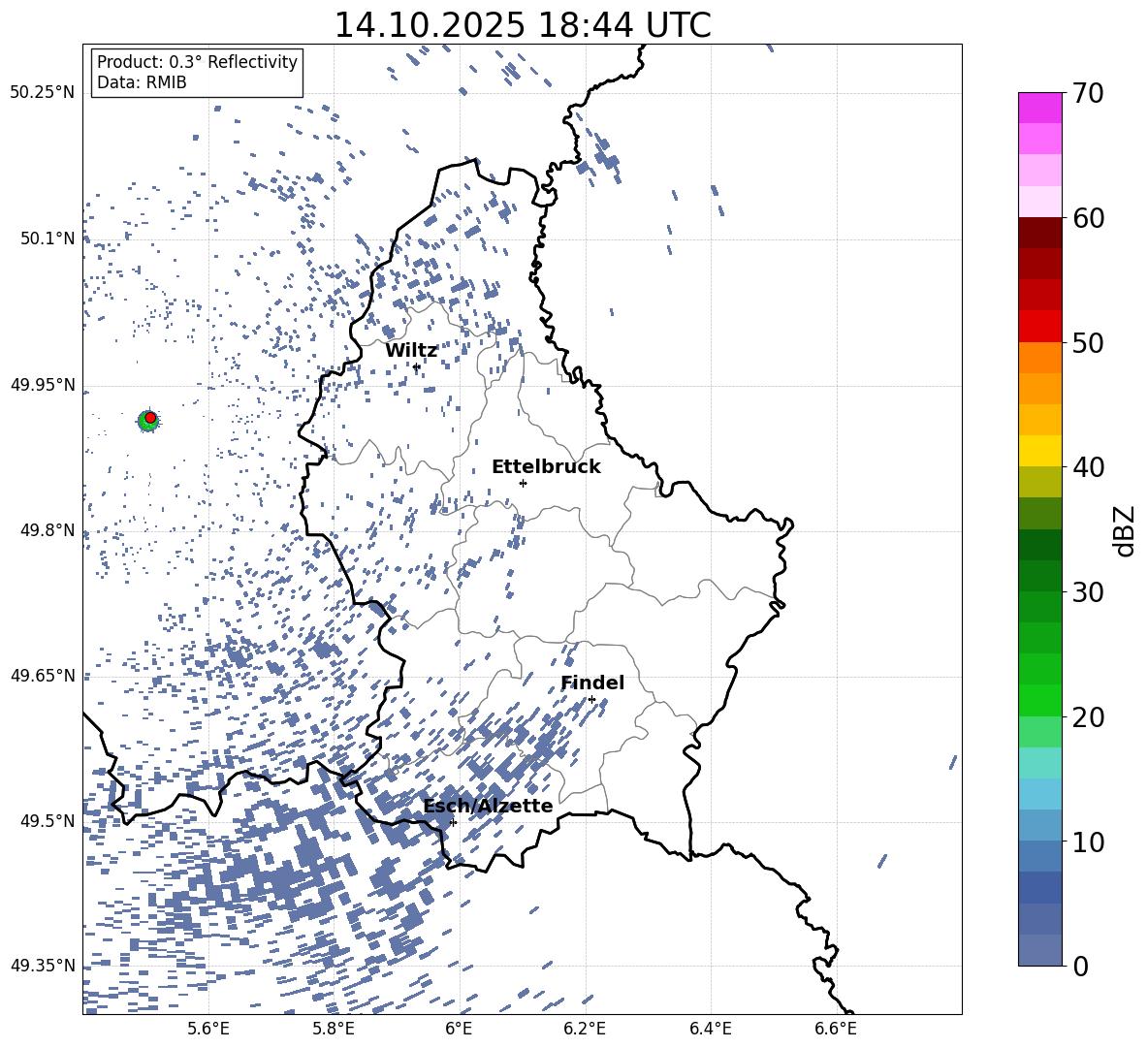Screen dimensions: 1148x1048
Task: Click the 5.8°E longitude label
Action: click(334, 1029)
